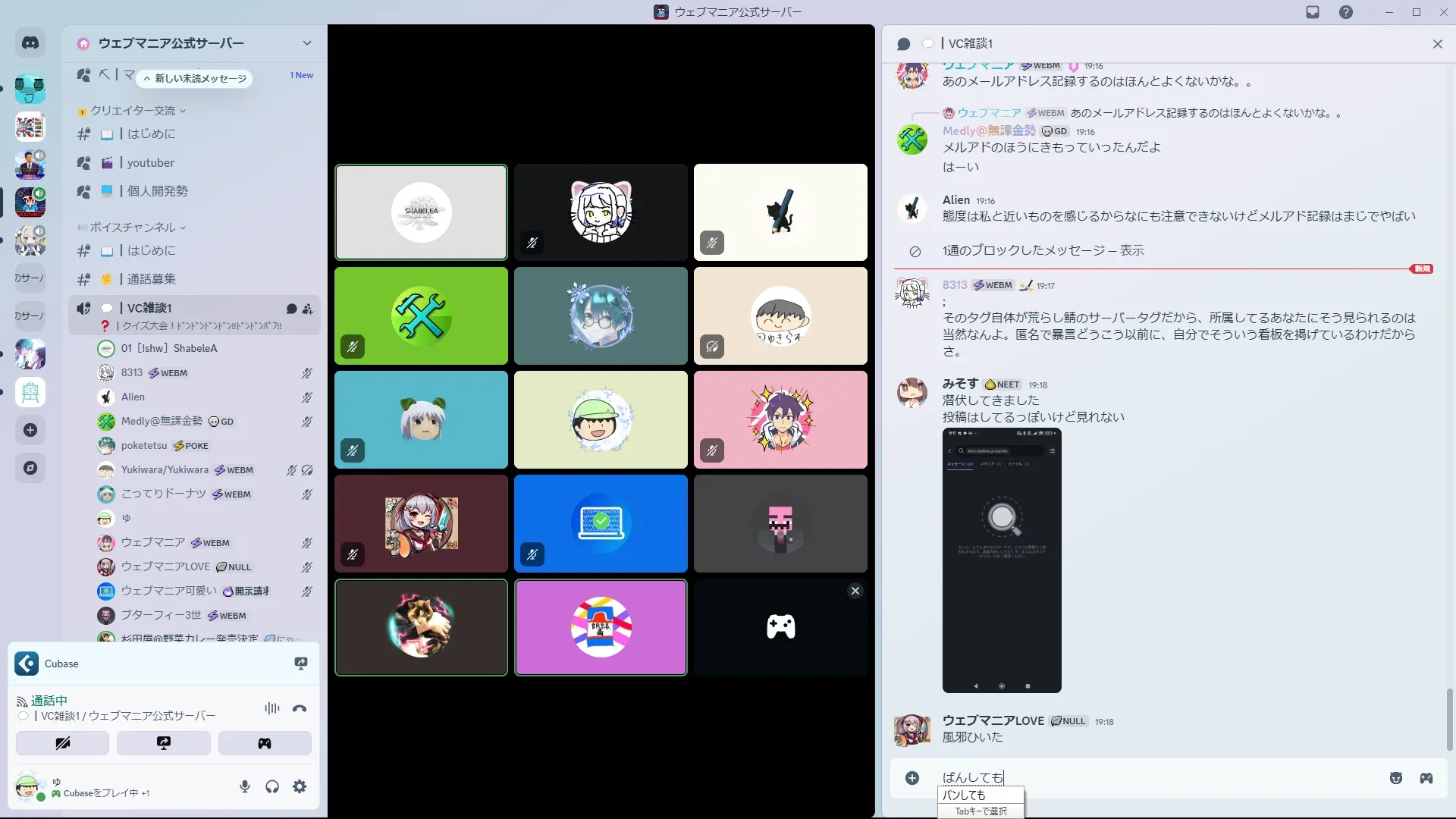
Task: Open the 通話募集 channel
Action: pos(151,279)
